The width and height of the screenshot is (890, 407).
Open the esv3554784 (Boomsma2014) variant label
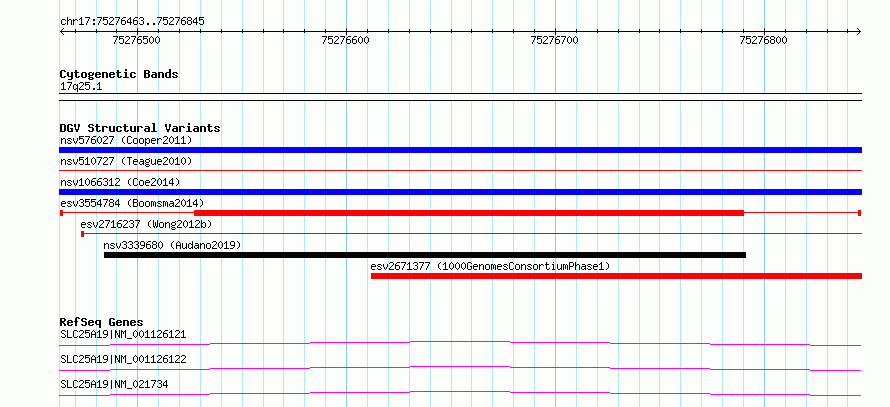click(x=132, y=203)
